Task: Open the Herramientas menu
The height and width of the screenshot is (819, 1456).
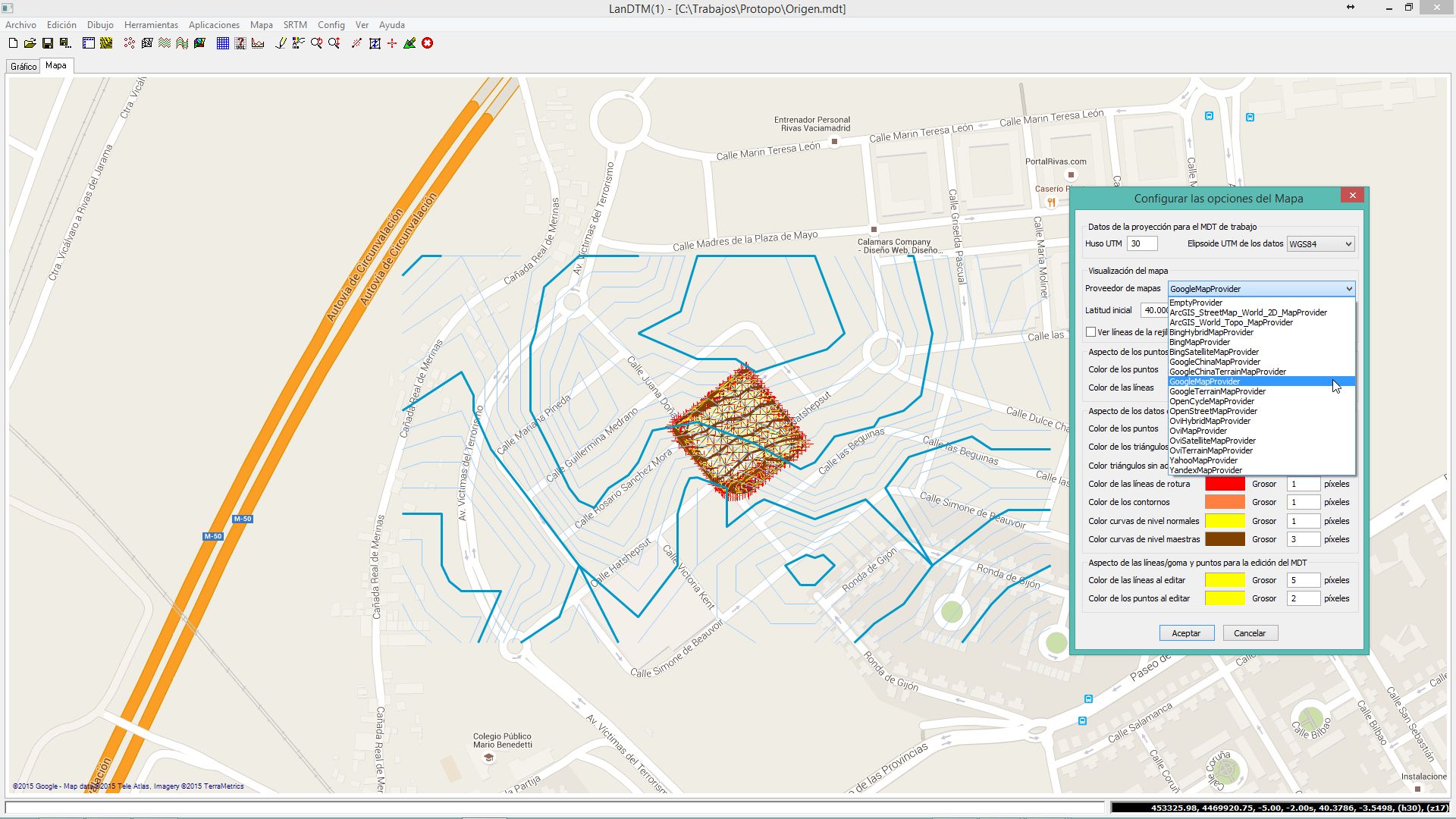Action: click(x=151, y=25)
